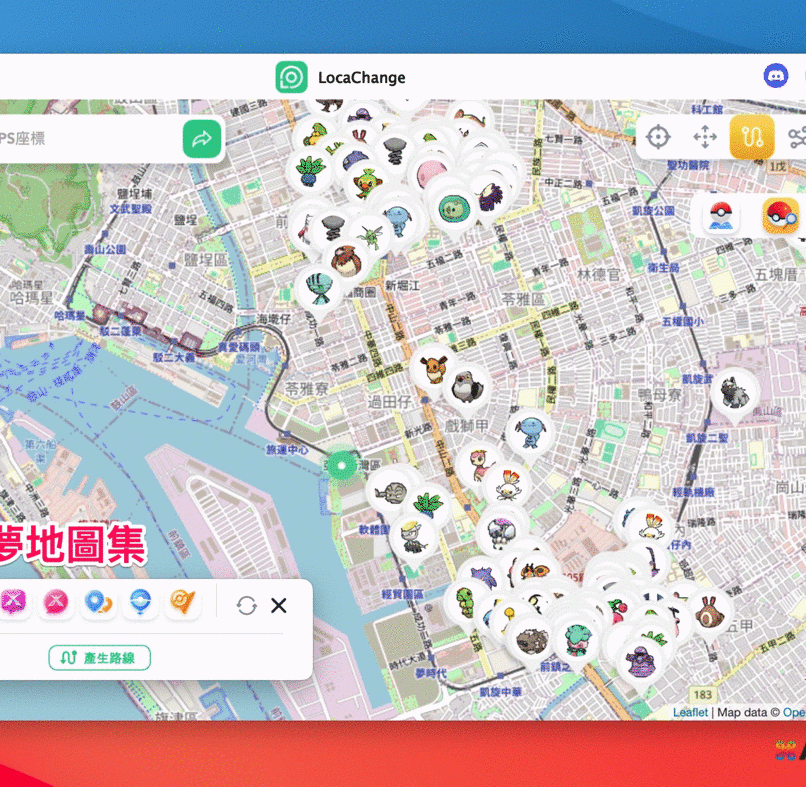Image resolution: width=806 pixels, height=787 pixels.
Task: Open the Leaflet attribution link
Action: point(690,712)
